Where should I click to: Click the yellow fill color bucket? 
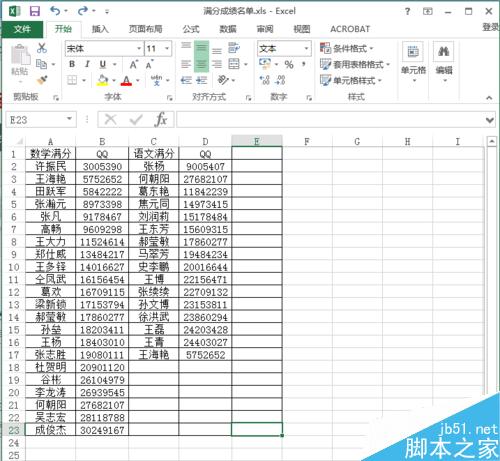point(103,80)
